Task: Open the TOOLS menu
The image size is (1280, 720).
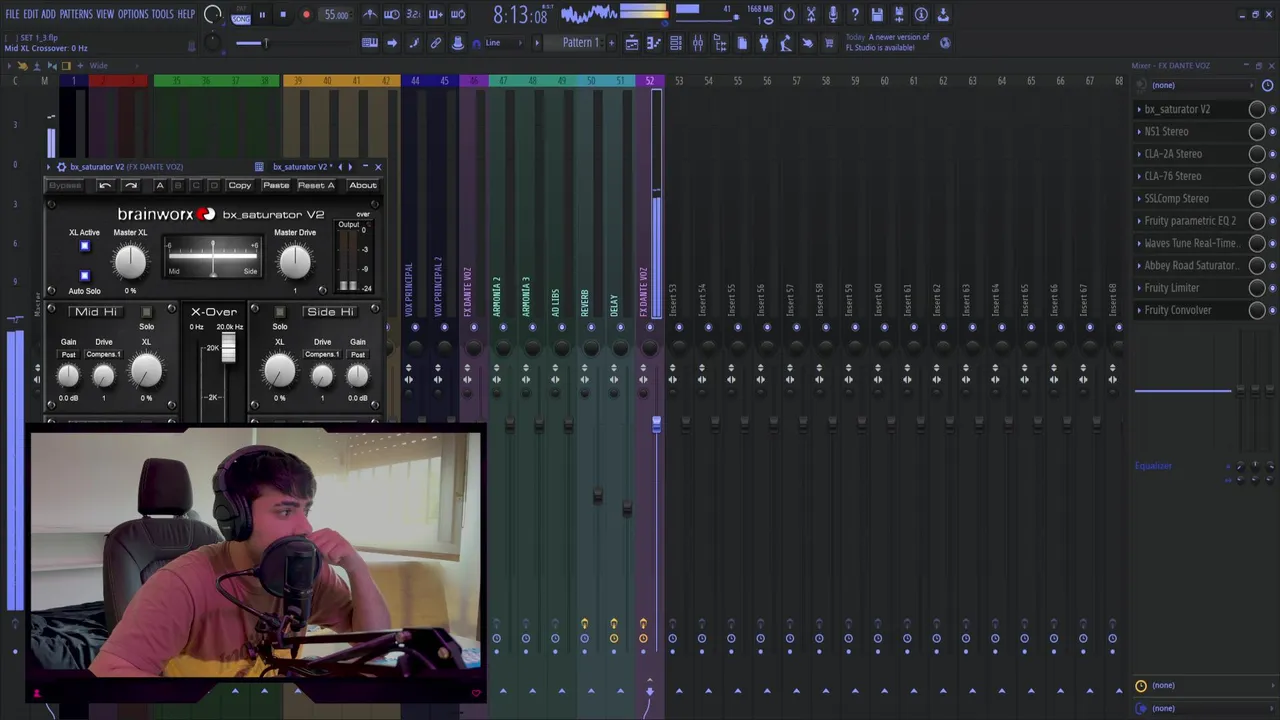Action: coord(163,14)
